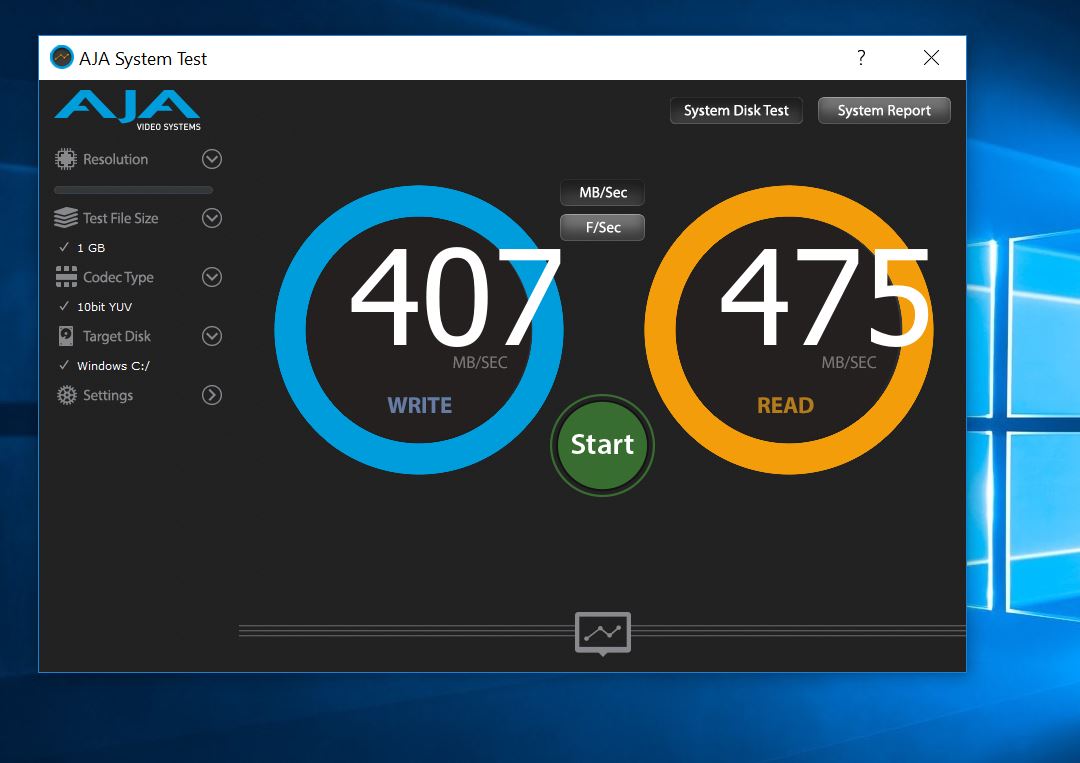Image resolution: width=1080 pixels, height=763 pixels.
Task: Click the resolution progress bar under Resolution
Action: 134,190
